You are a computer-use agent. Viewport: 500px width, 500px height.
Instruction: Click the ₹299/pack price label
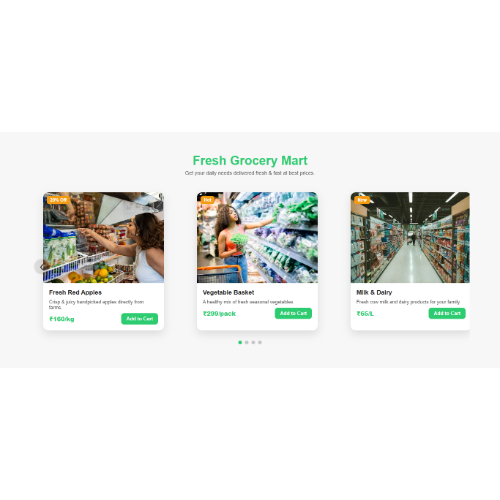[219, 314]
